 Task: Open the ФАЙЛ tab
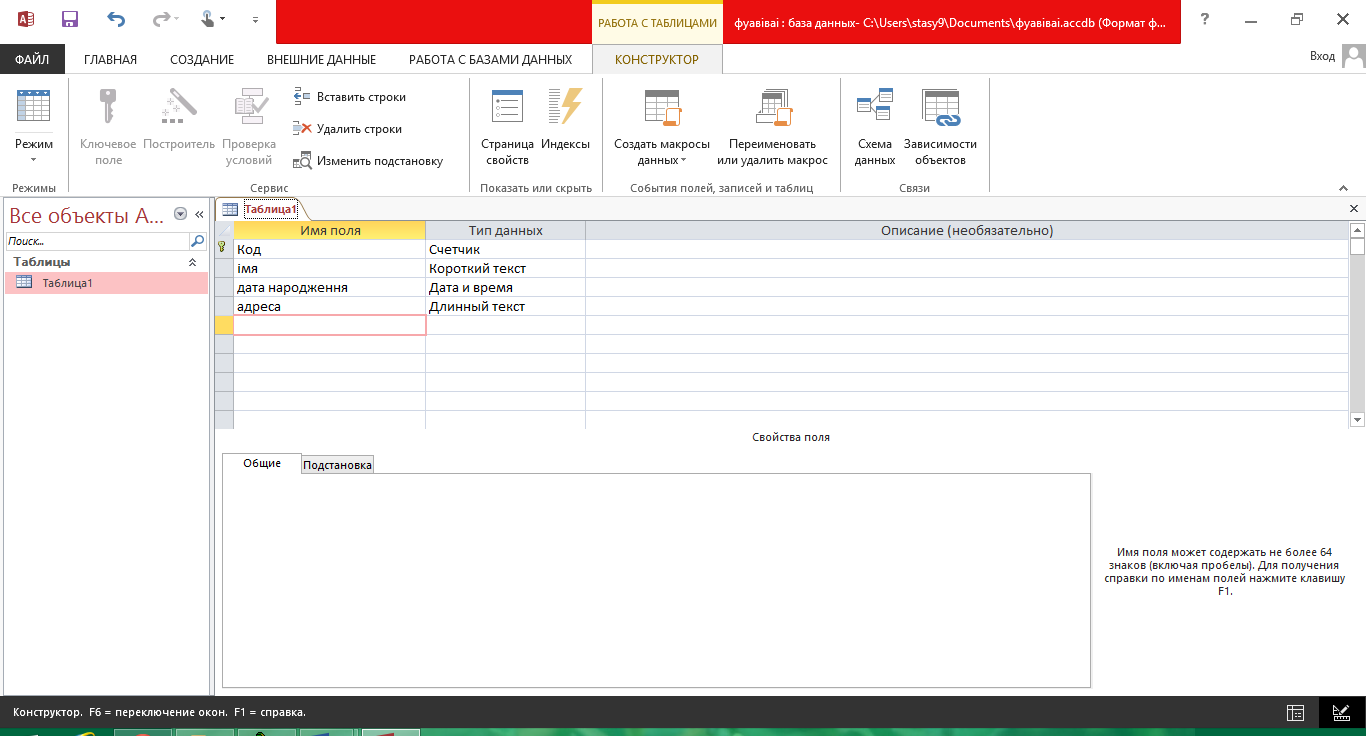32,59
